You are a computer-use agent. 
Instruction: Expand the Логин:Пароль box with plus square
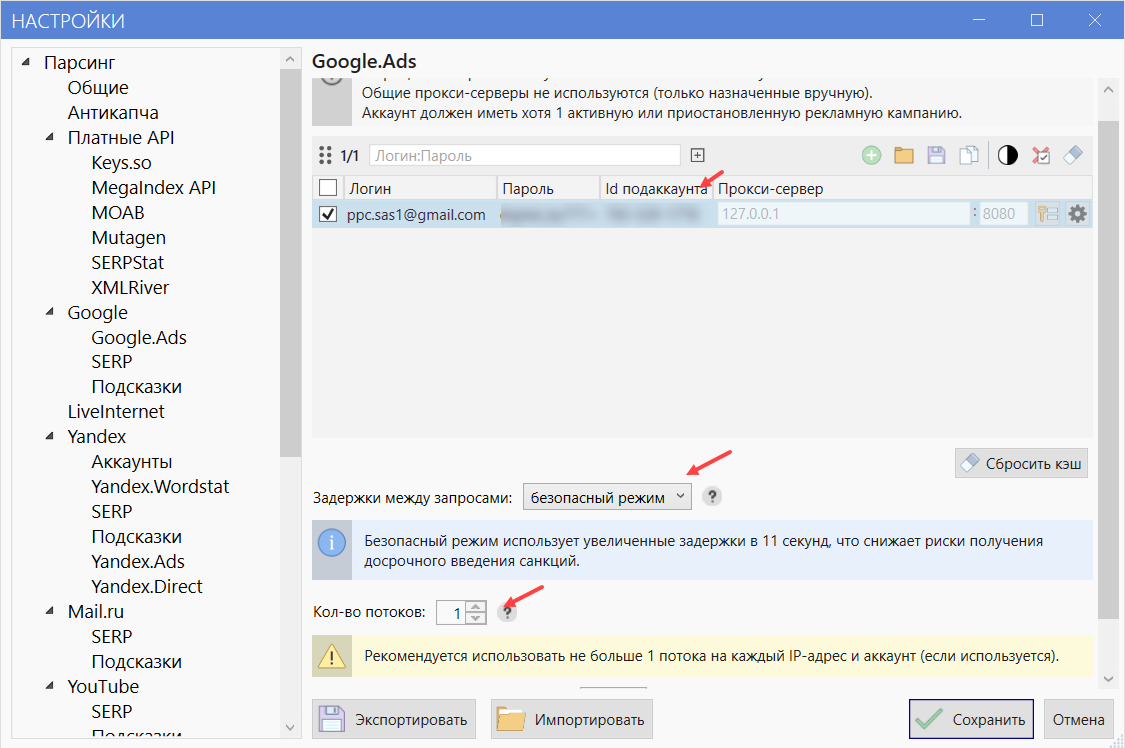tap(697, 155)
